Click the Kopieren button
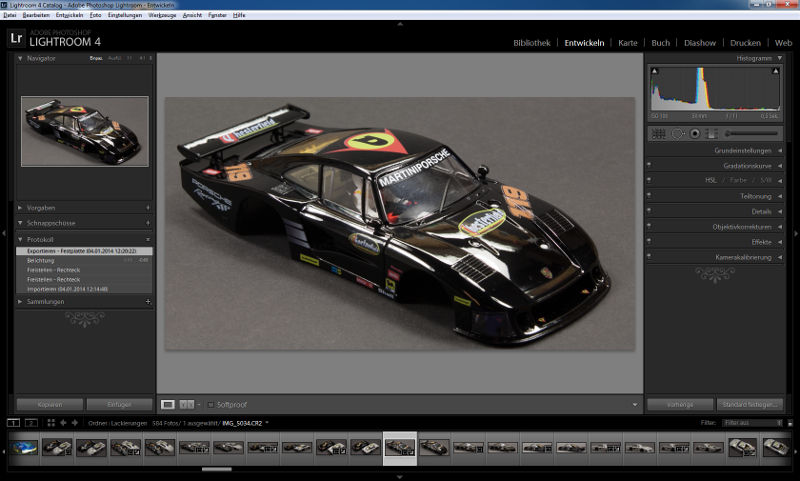The width and height of the screenshot is (800, 481). click(50, 404)
